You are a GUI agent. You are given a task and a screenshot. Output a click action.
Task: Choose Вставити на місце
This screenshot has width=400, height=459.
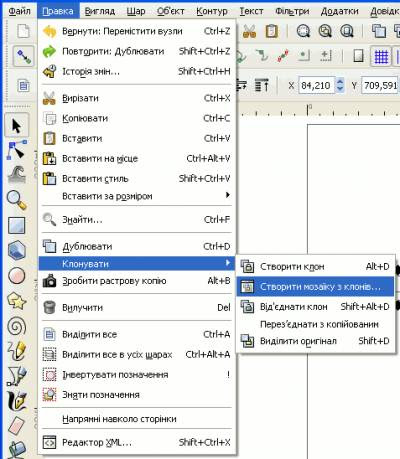[x=136, y=159]
